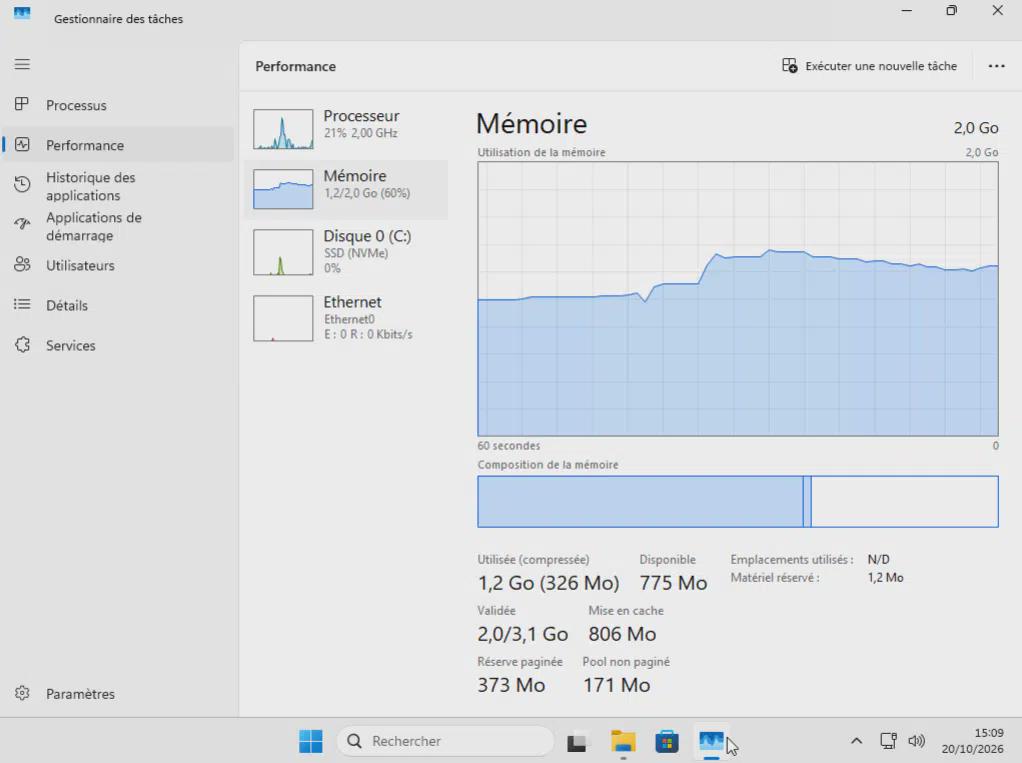This screenshot has width=1022, height=763.
Task: Click the volume speaker tray icon
Action: point(916,741)
